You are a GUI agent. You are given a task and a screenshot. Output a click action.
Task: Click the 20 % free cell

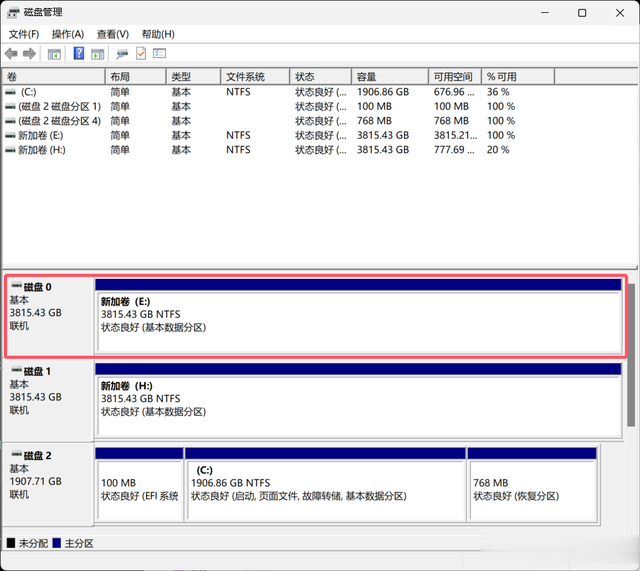pyautogui.click(x=498, y=150)
